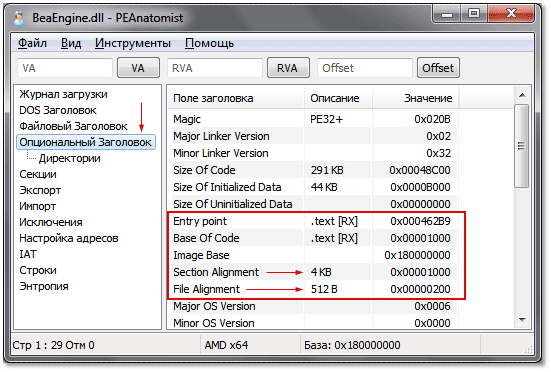Open the Помощь menu

click(x=209, y=43)
